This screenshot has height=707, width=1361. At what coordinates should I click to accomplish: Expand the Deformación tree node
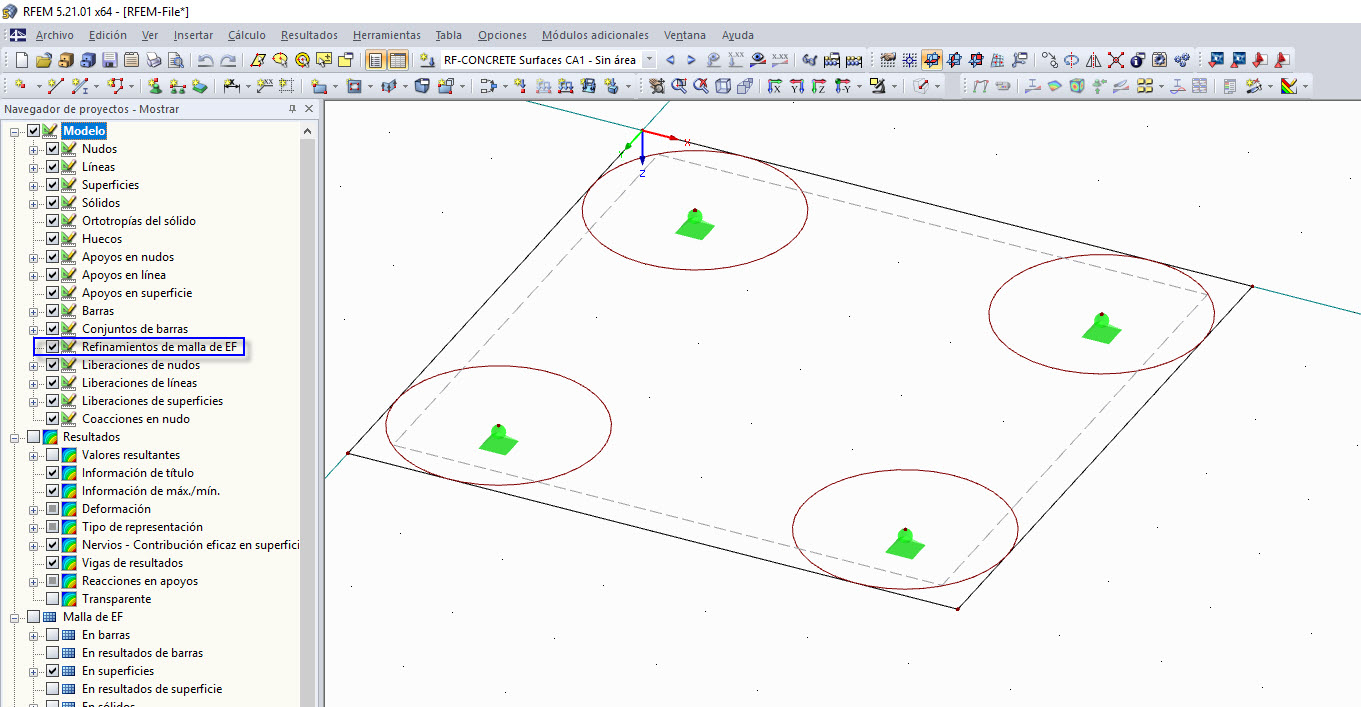point(34,509)
